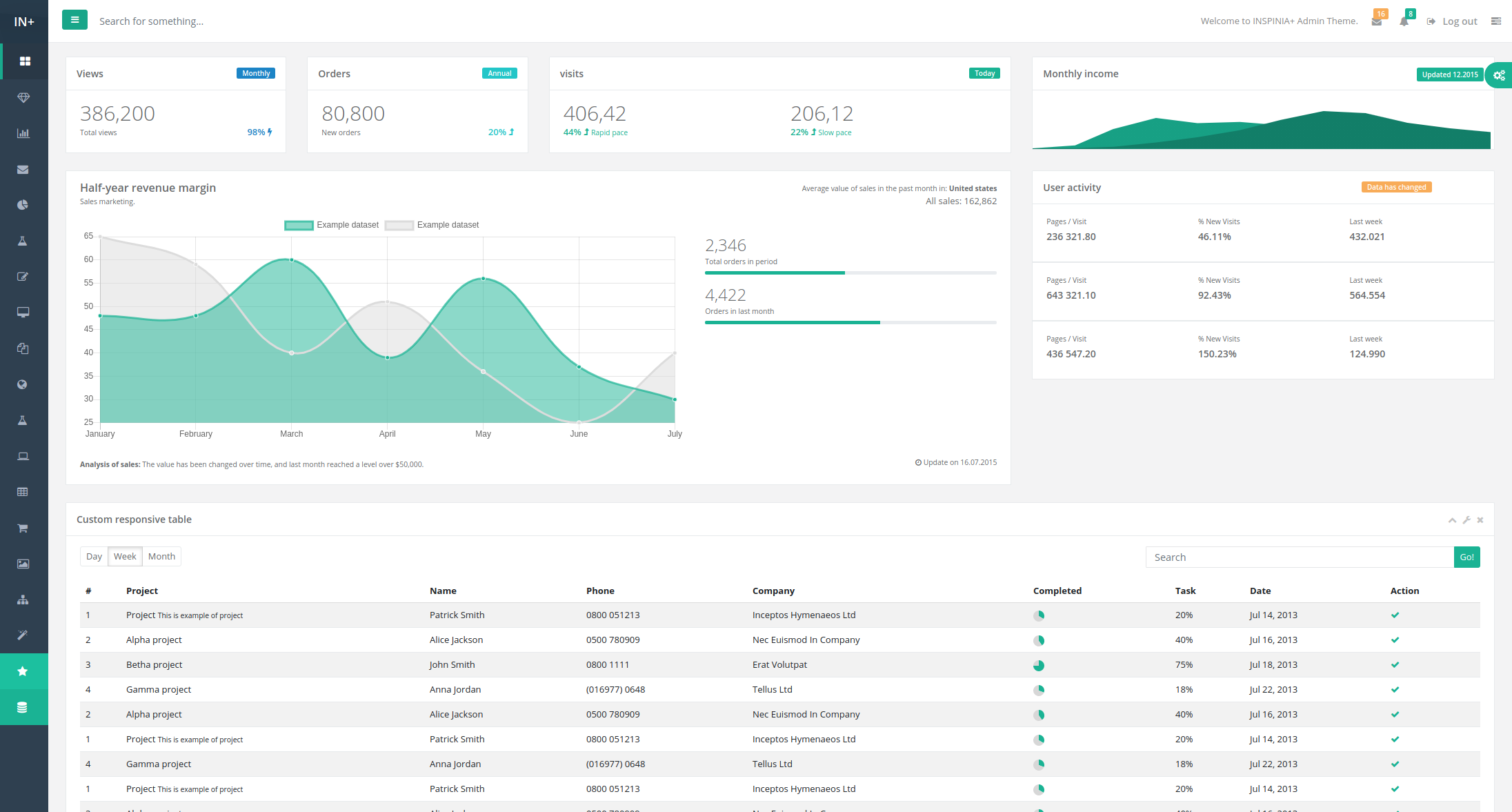Open the table grid sidebar icon
Screen dimensions: 1512x812
tap(23, 492)
